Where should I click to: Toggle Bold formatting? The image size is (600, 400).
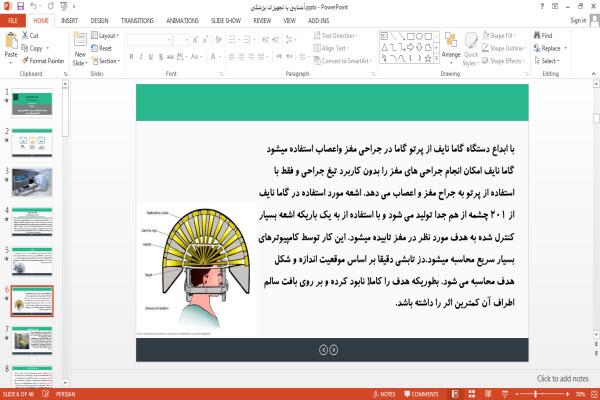click(x=132, y=57)
